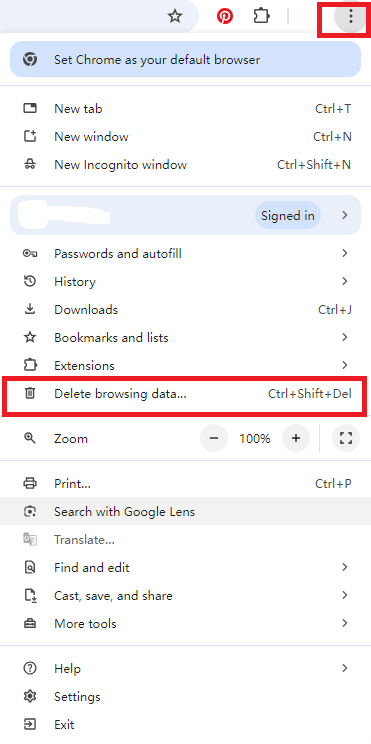
Task: Open the Extensions puzzle piece toolbar icon
Action: coord(262,17)
